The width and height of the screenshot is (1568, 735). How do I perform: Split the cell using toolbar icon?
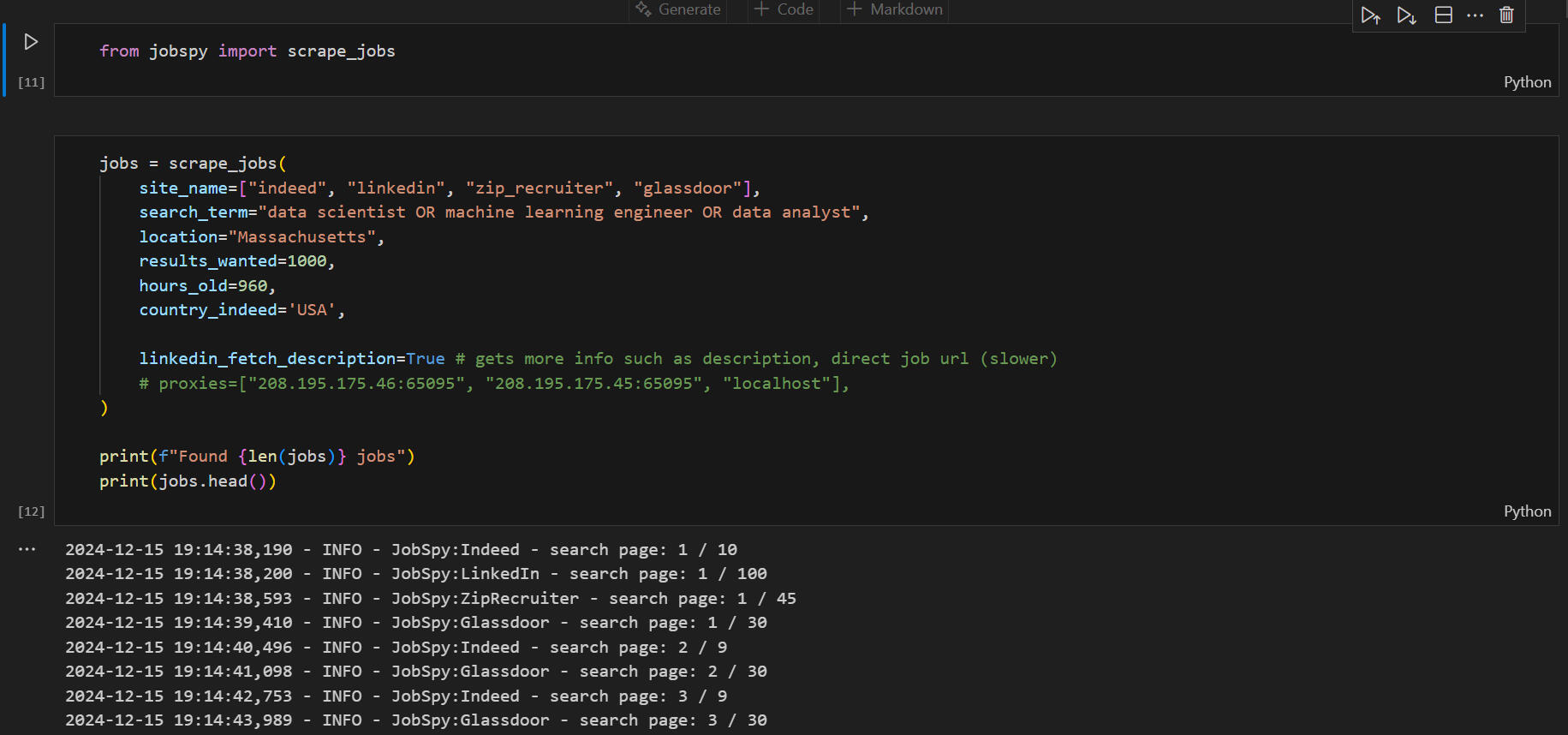[1443, 15]
